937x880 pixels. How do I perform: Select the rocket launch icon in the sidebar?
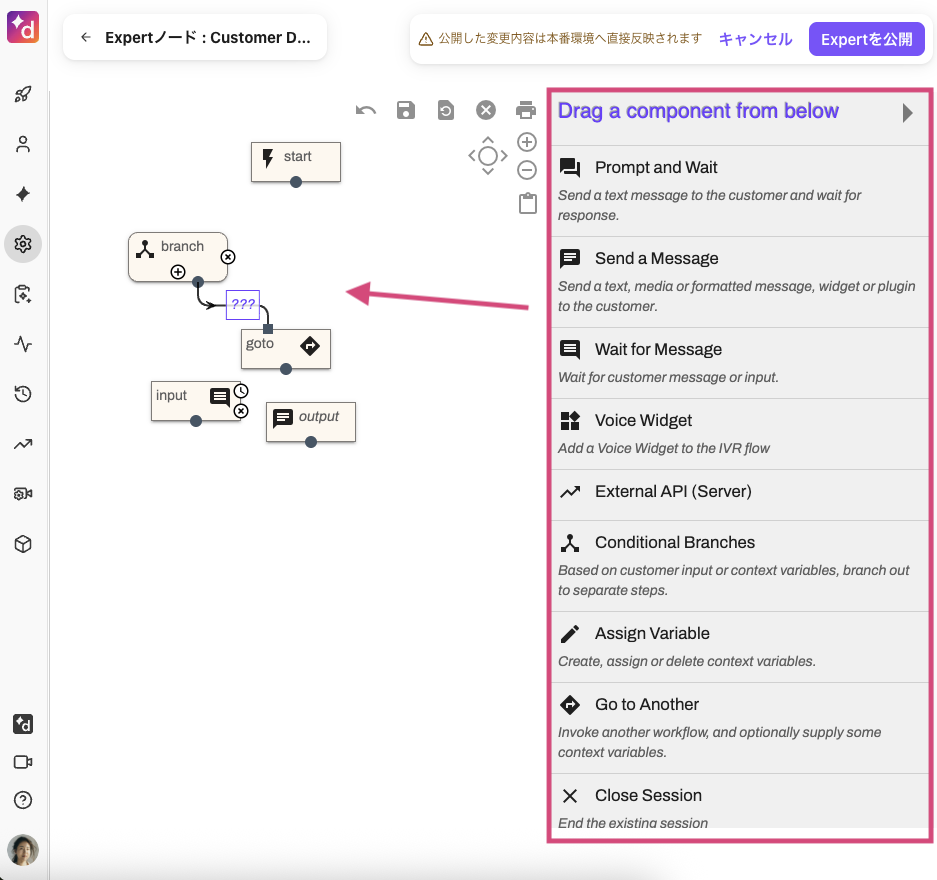[x=22, y=94]
